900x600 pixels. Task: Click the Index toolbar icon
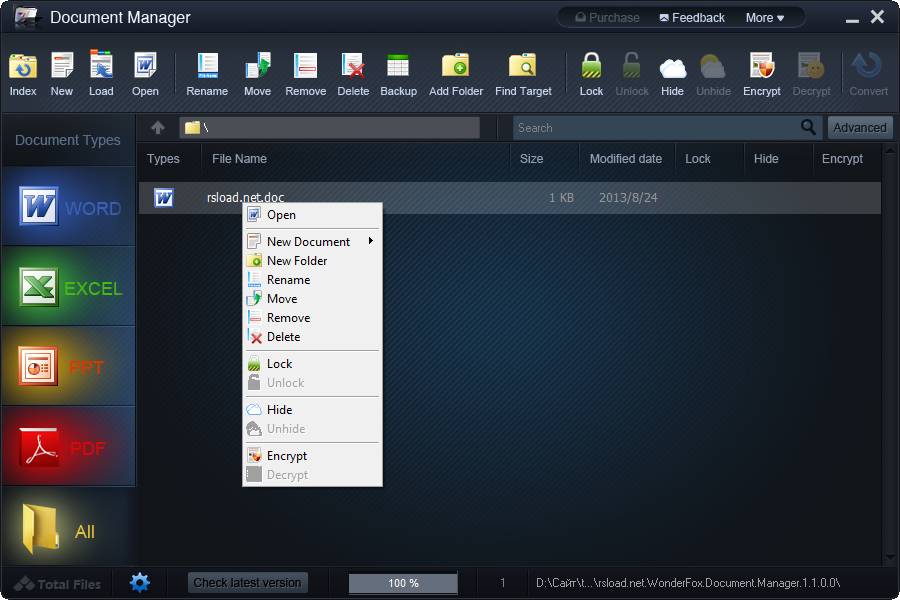[23, 67]
